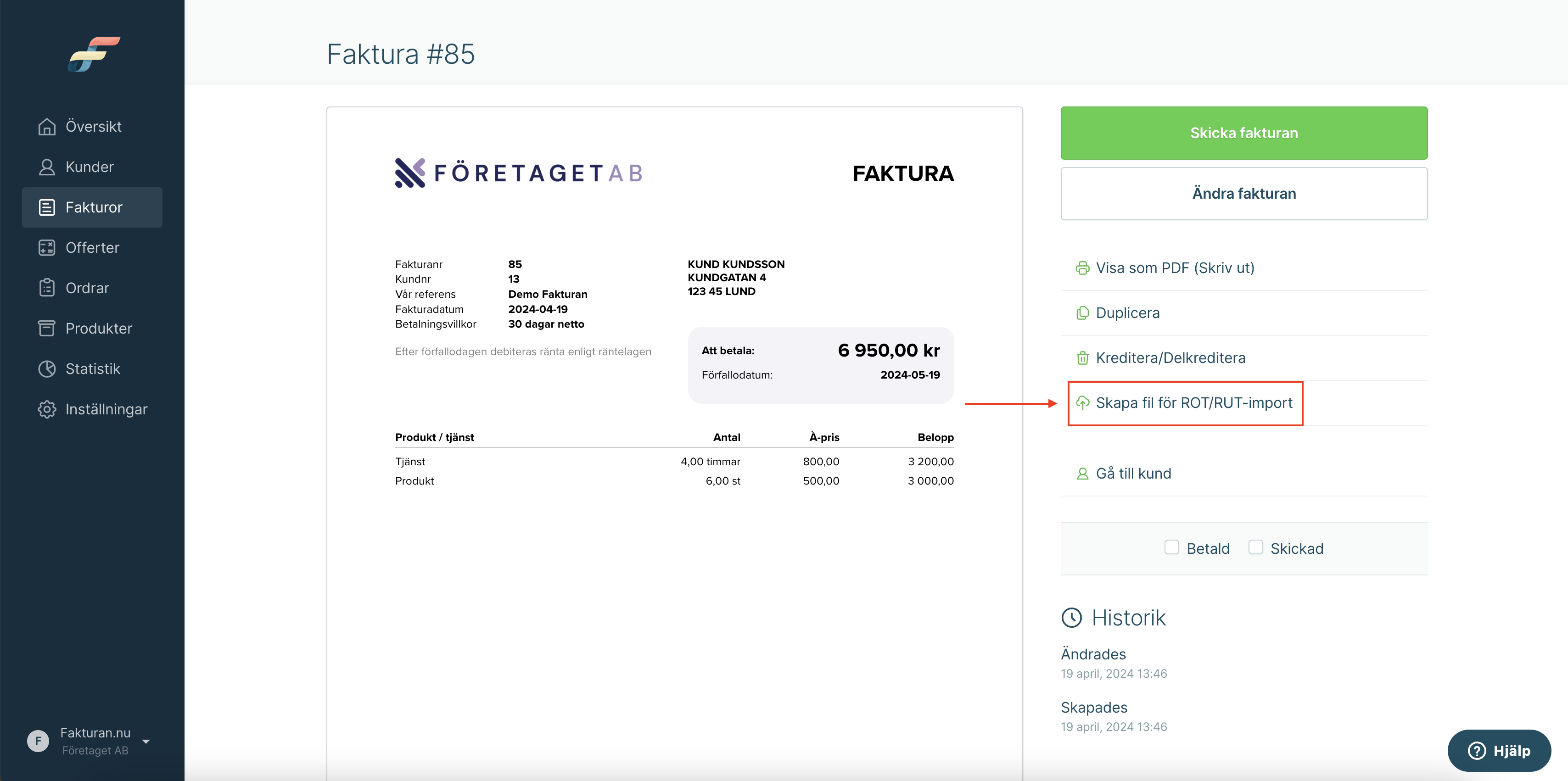Click the Demo Fakturan reference value
The image size is (1568, 781).
coord(547,294)
